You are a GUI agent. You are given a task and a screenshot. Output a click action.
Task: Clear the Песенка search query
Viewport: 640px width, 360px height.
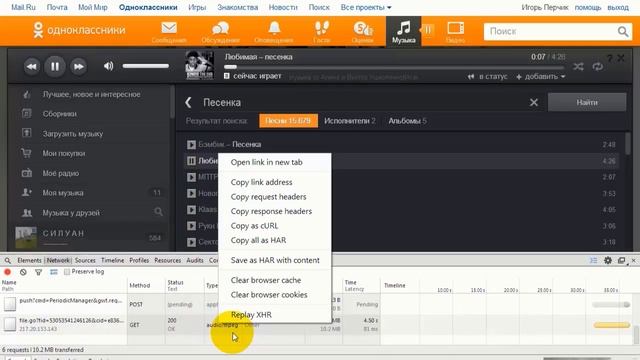pos(533,102)
